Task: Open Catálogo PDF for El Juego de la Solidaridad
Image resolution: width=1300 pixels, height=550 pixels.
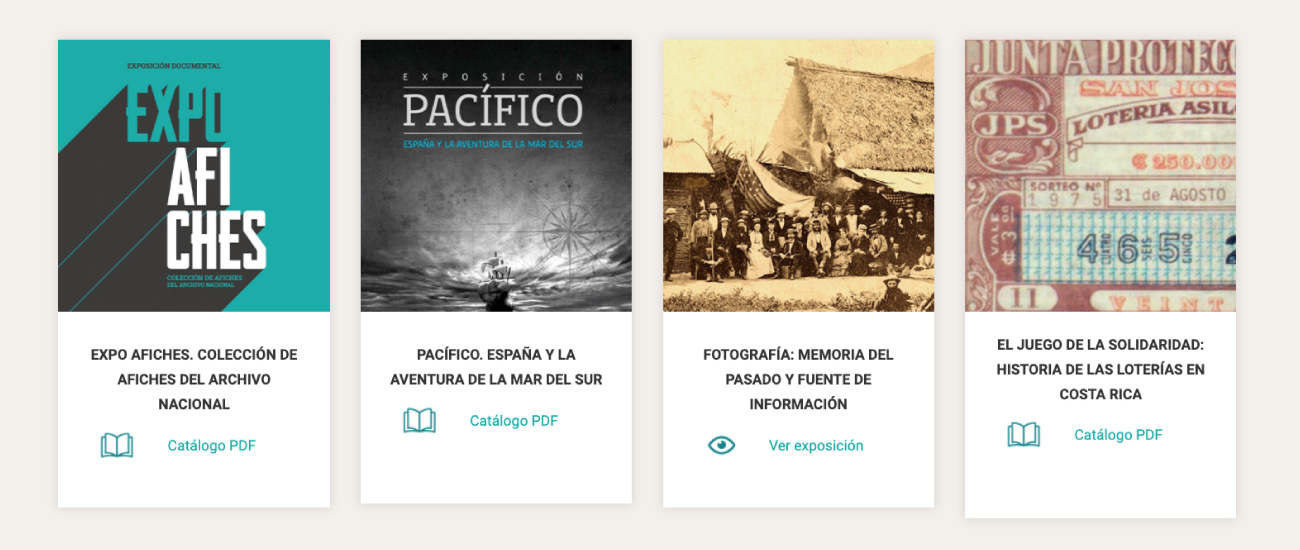Action: (x=1118, y=435)
